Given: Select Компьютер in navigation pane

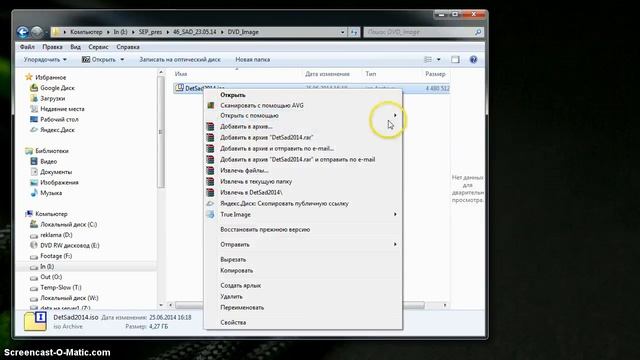Looking at the screenshot, I should pos(51,214).
